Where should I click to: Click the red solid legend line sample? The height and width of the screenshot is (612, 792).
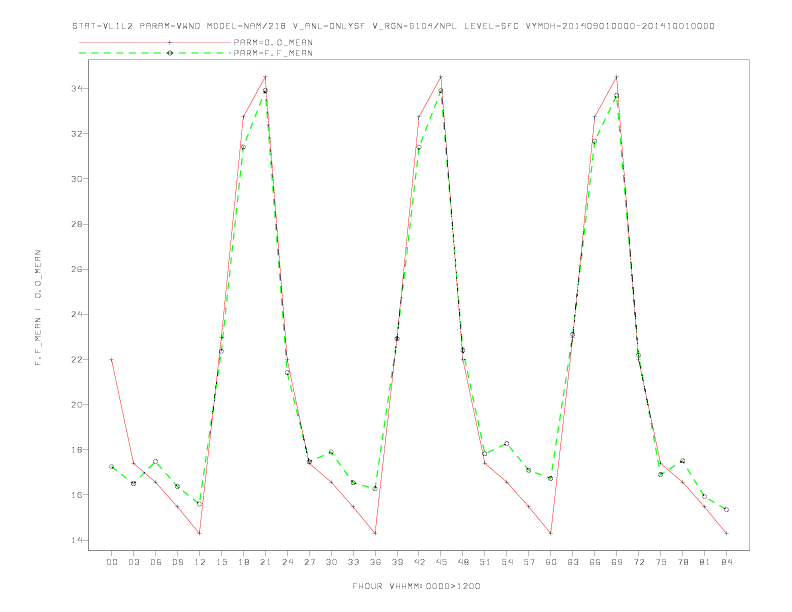point(155,42)
